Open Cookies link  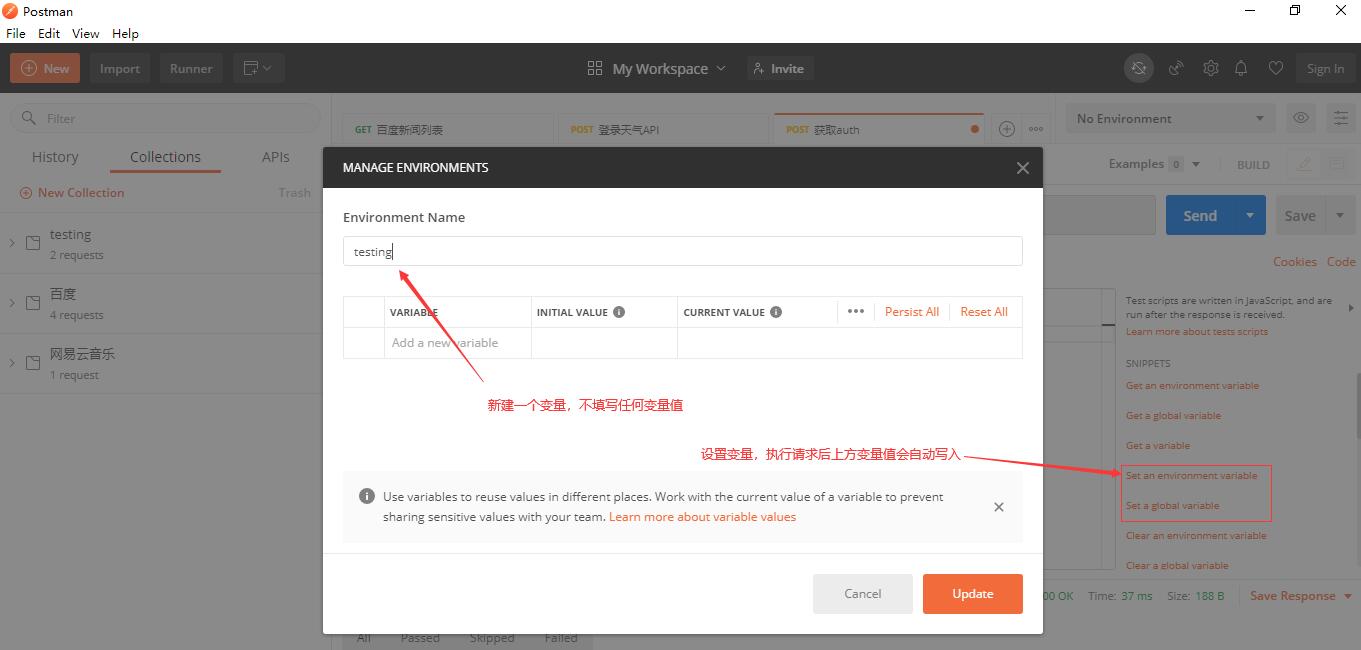(x=1294, y=261)
